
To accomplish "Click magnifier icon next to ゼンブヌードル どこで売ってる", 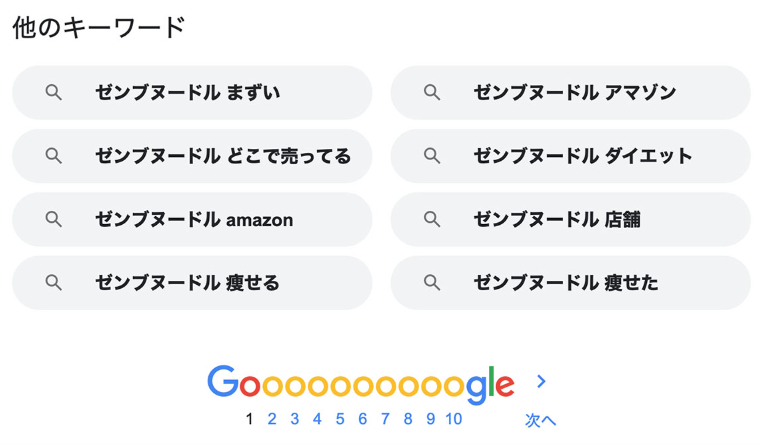I will [x=53, y=156].
